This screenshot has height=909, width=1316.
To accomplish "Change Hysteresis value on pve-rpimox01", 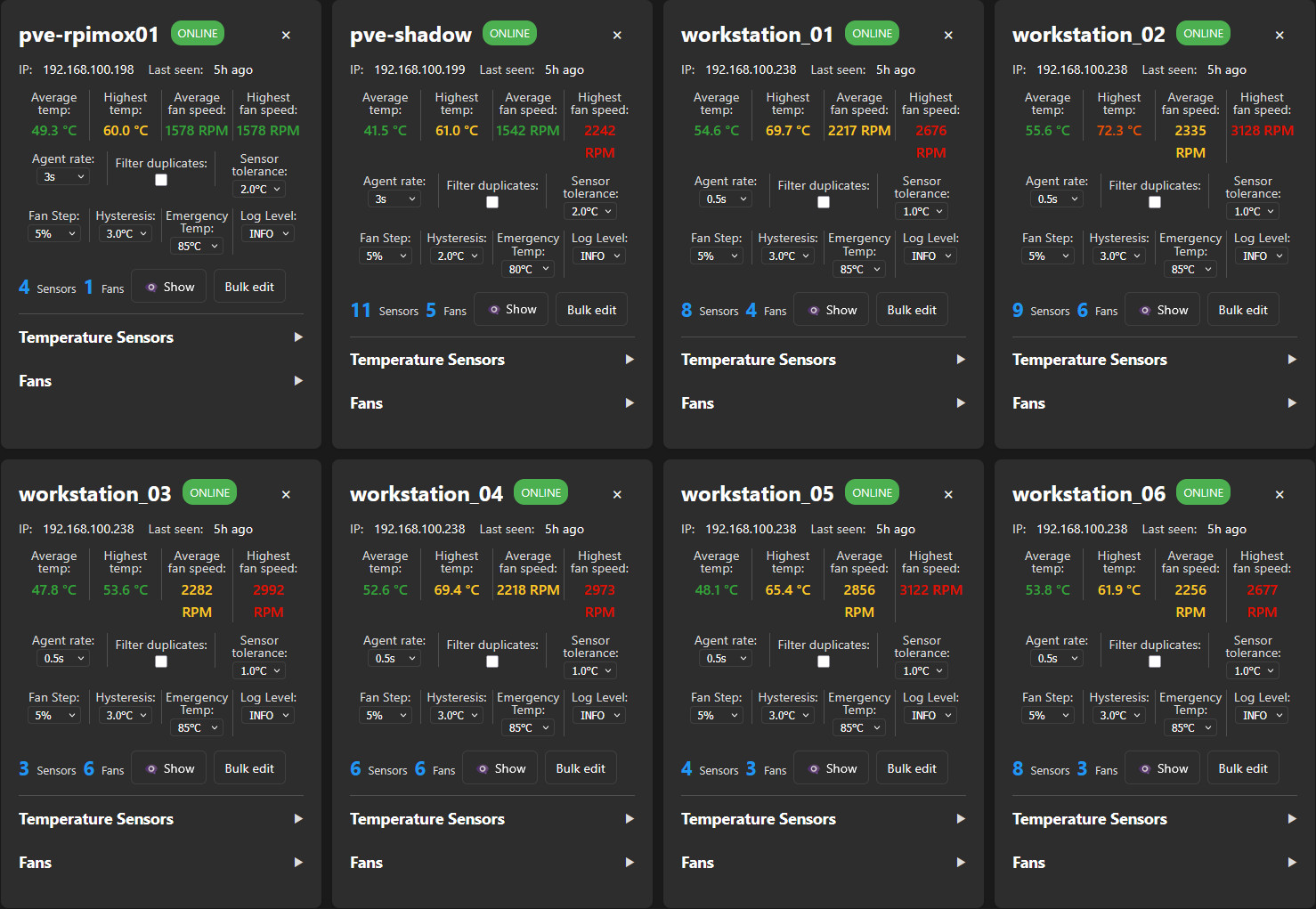I will (126, 234).
